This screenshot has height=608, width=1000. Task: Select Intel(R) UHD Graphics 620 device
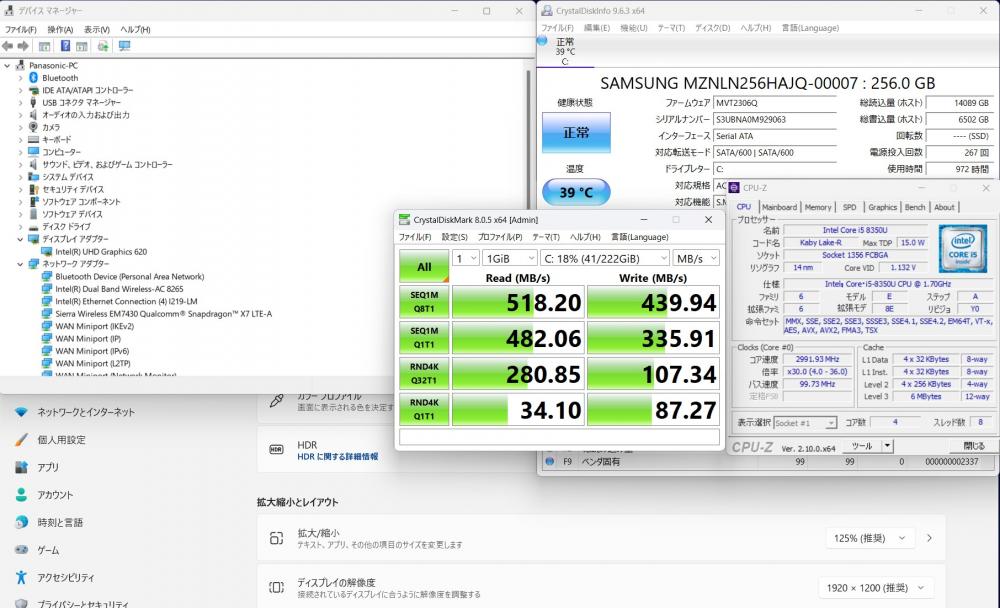(x=101, y=252)
